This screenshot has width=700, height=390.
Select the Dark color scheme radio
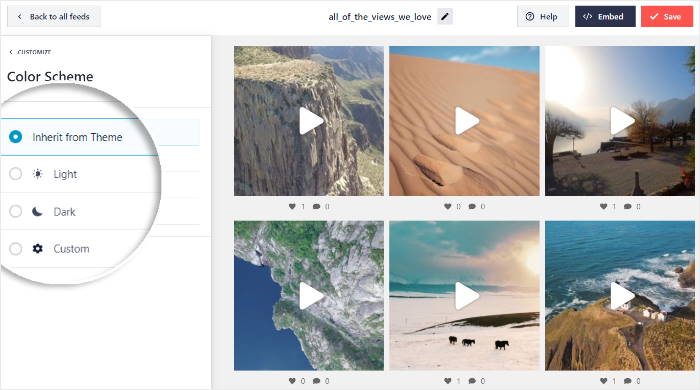click(16, 211)
